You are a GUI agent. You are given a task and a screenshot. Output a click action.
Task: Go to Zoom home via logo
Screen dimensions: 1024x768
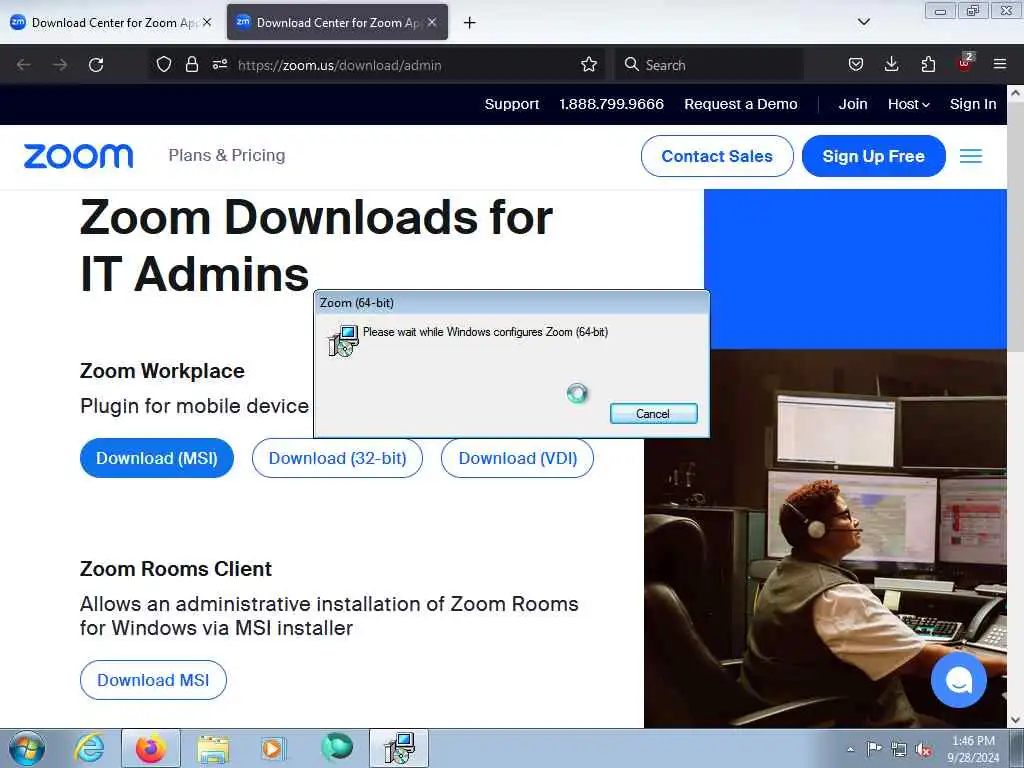[x=78, y=157]
